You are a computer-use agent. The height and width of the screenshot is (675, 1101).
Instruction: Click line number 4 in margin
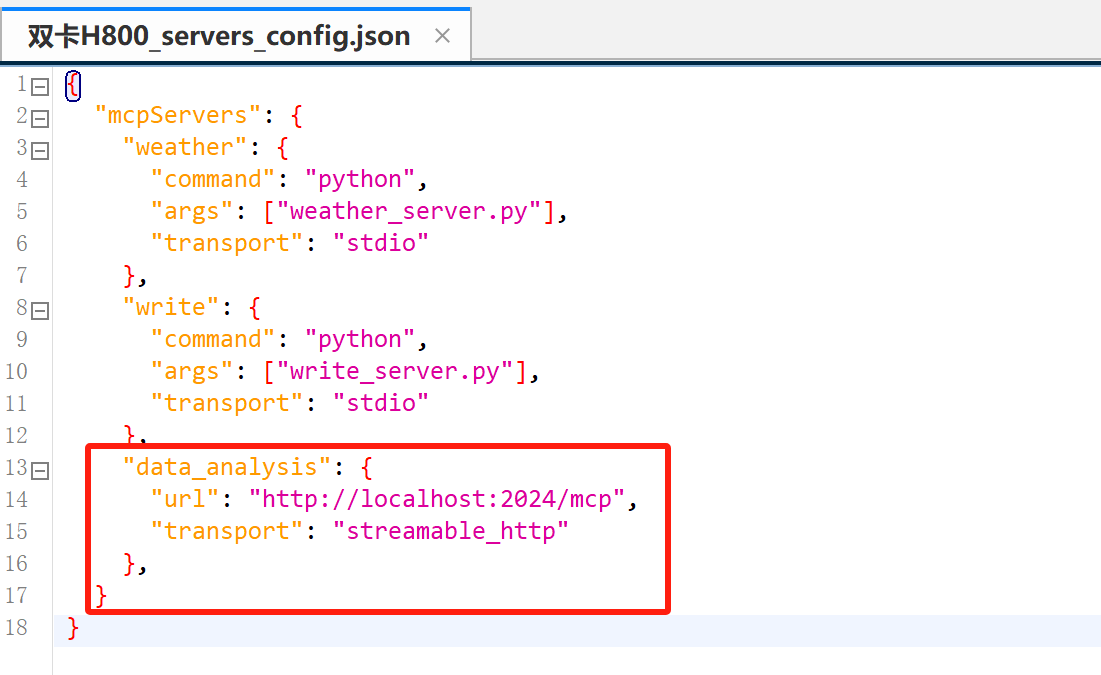(x=22, y=179)
